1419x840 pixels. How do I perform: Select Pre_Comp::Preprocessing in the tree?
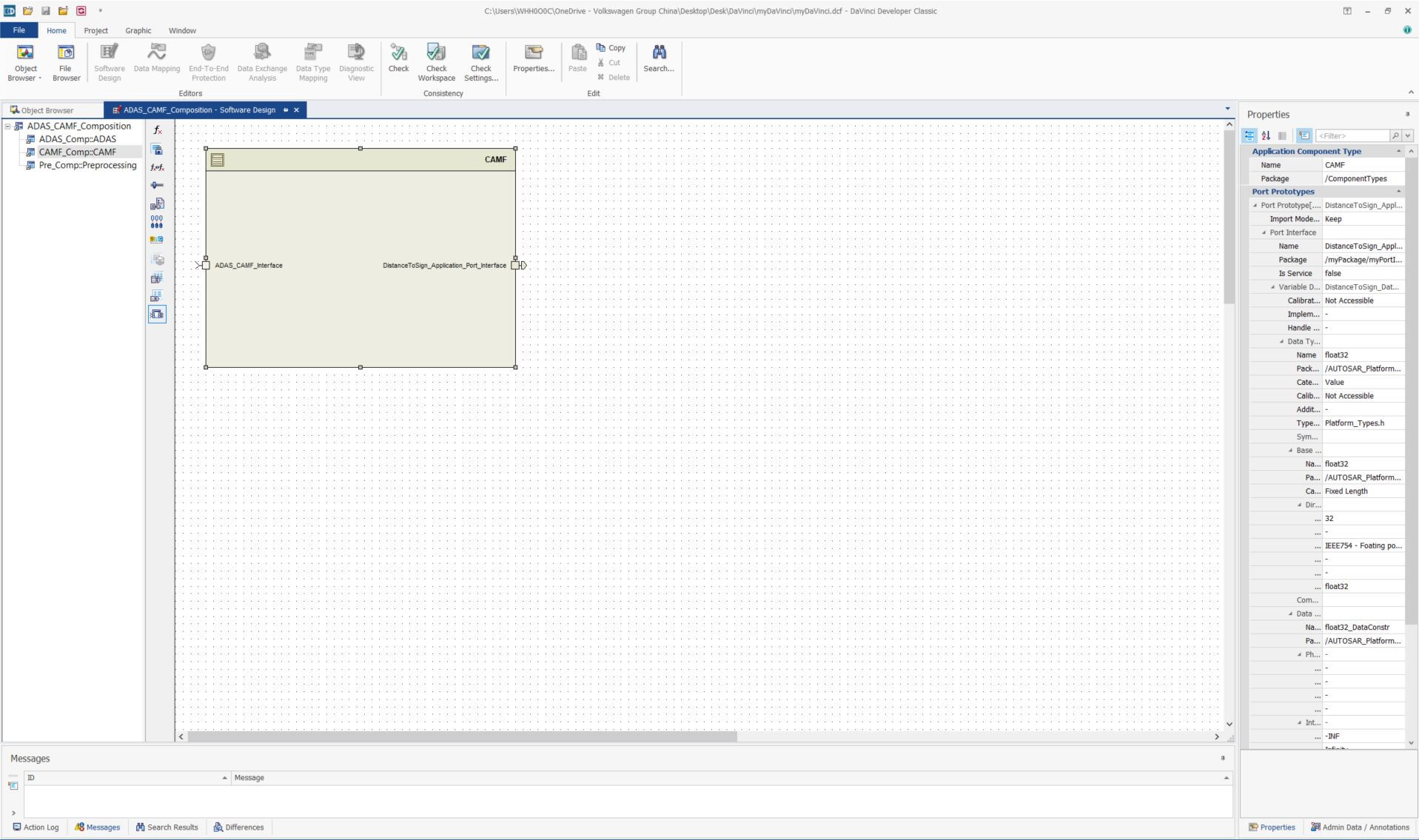coord(87,165)
